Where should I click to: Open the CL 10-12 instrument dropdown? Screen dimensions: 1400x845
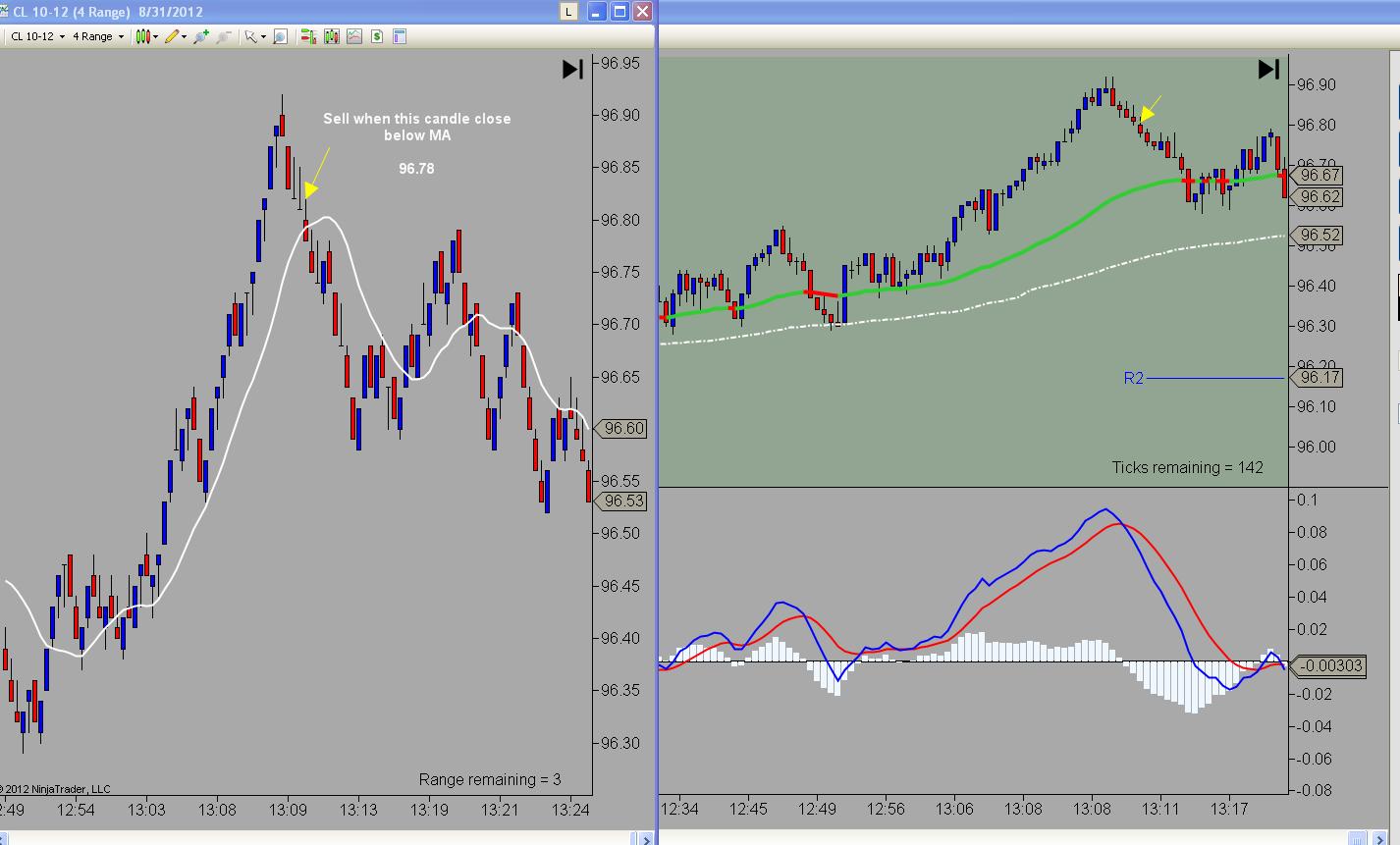coord(38,36)
